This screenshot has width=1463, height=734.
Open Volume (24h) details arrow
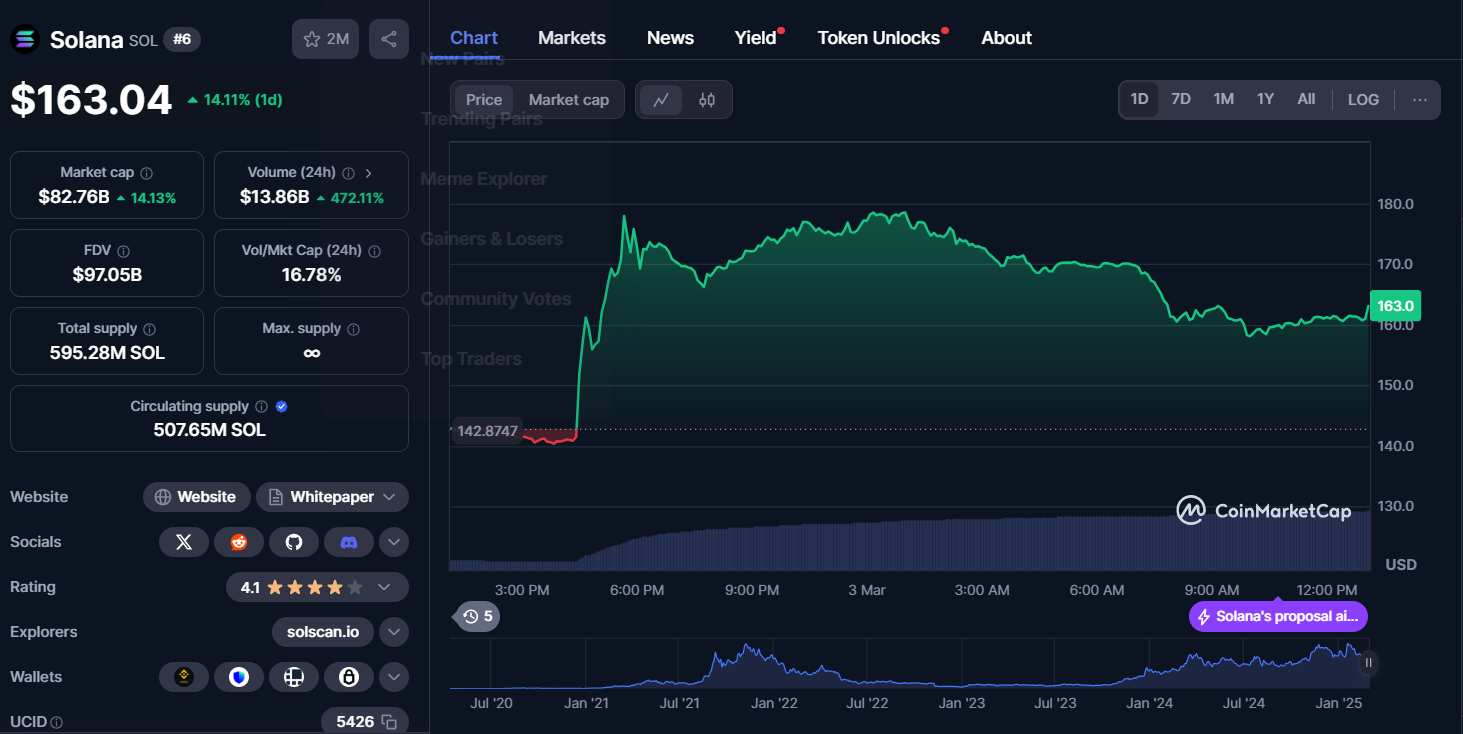[368, 173]
